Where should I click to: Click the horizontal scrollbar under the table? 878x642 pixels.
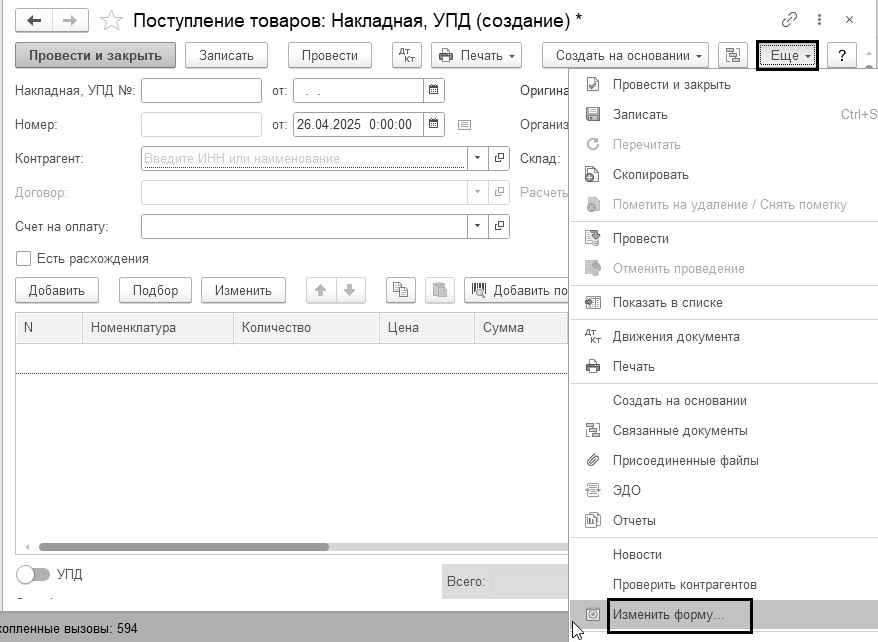coord(184,547)
